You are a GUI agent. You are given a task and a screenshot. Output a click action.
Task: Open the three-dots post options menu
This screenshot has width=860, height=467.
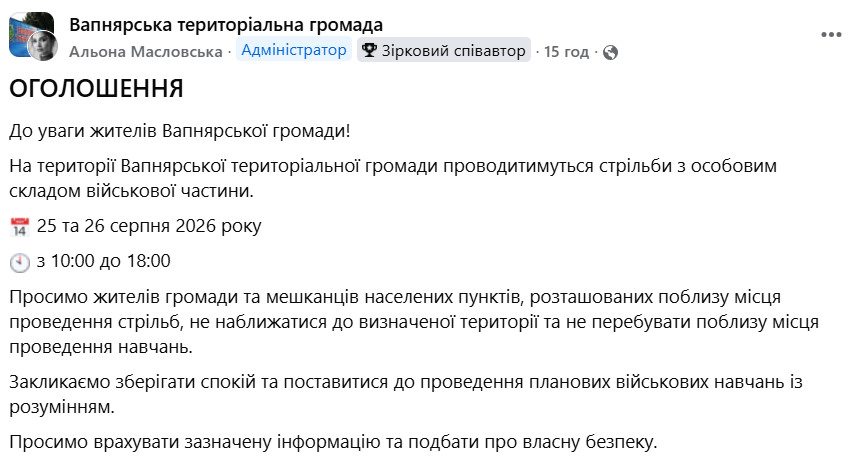point(831,35)
